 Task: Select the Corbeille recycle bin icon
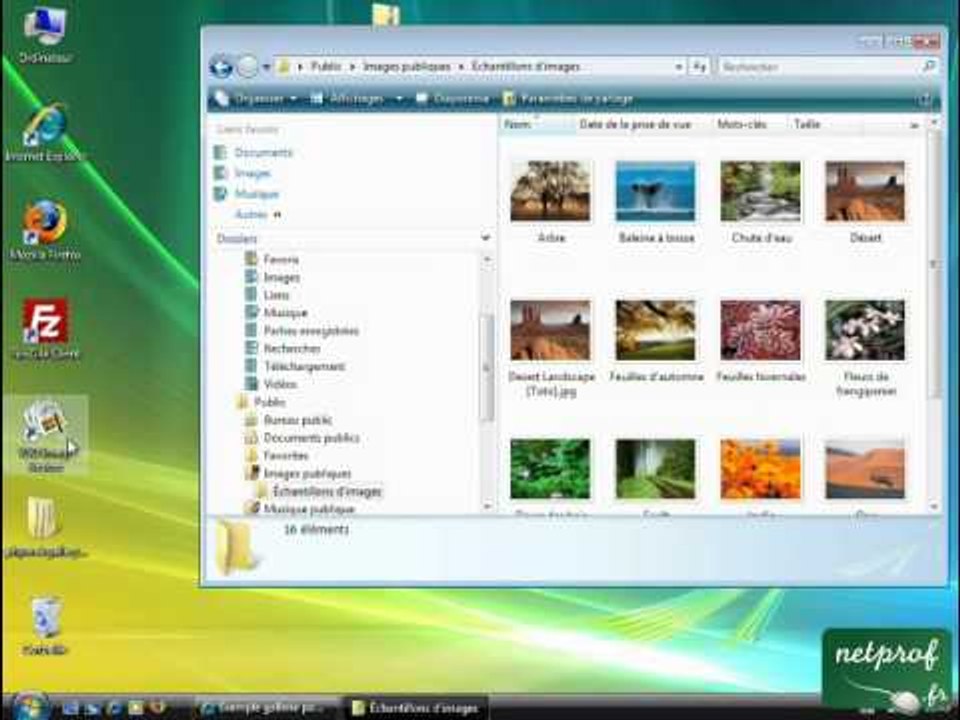(x=45, y=625)
